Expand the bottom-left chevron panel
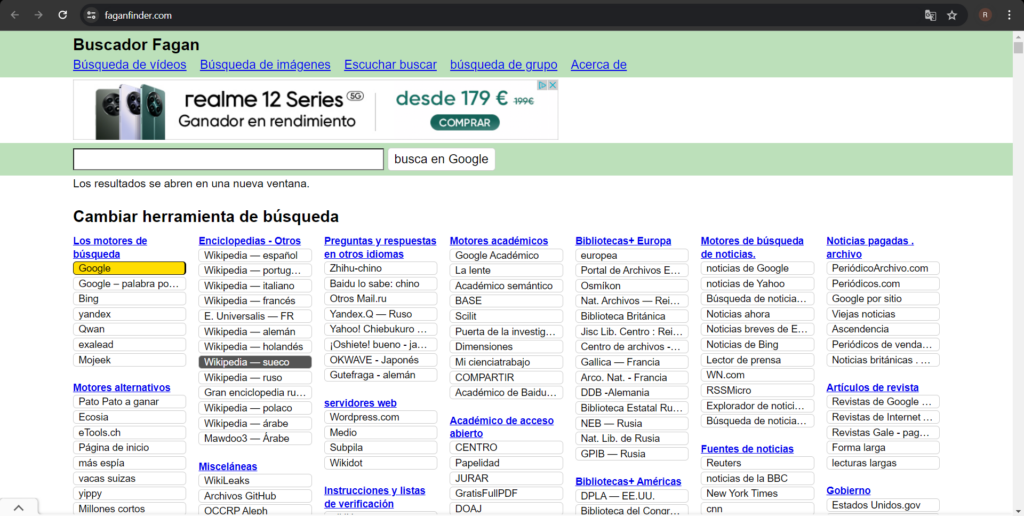 (18, 508)
